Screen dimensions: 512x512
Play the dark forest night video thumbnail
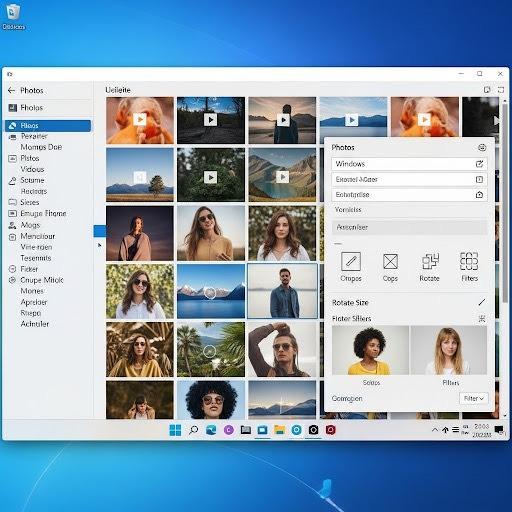click(x=210, y=119)
